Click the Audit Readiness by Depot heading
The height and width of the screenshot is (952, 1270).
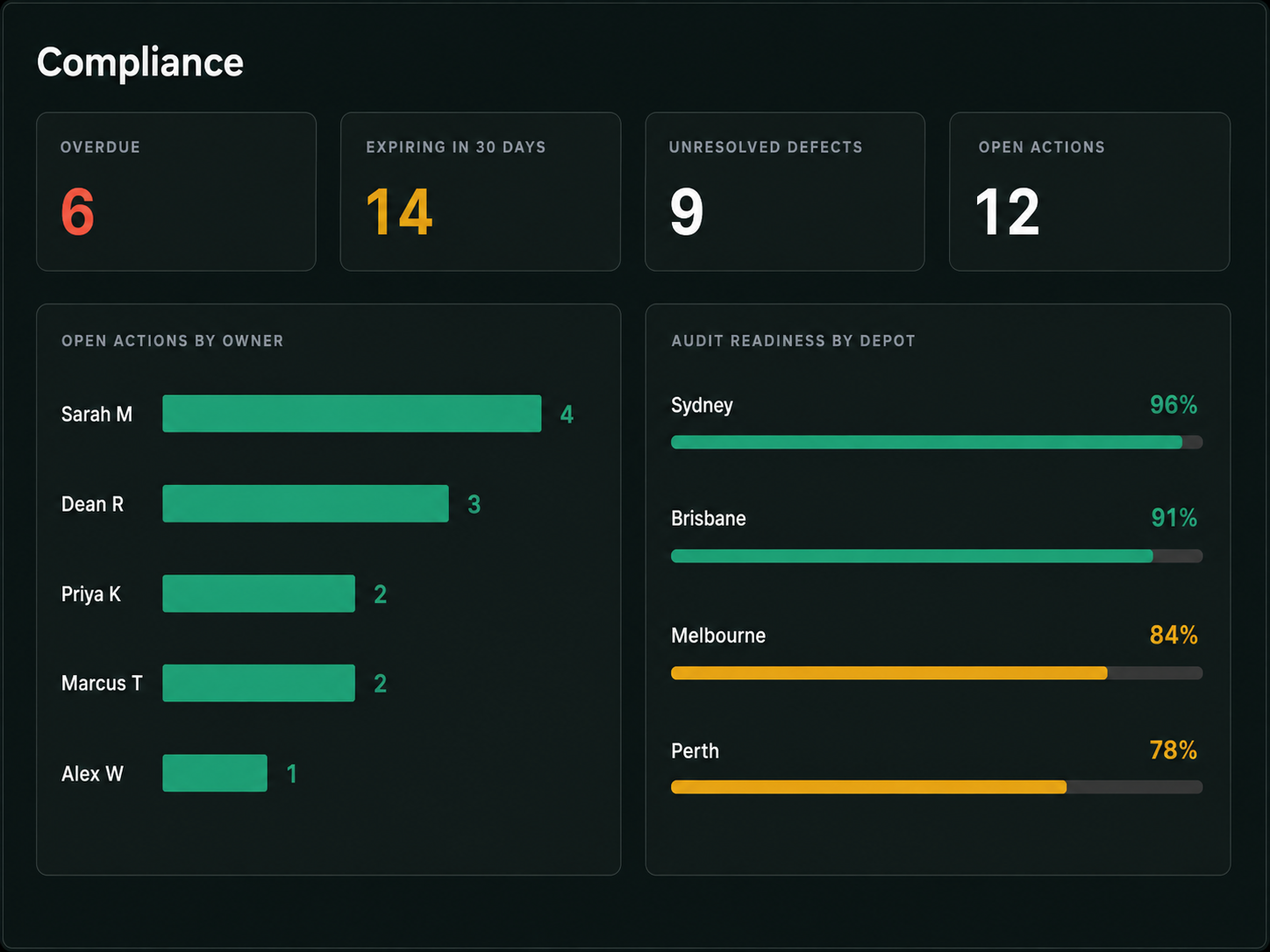[x=793, y=341]
